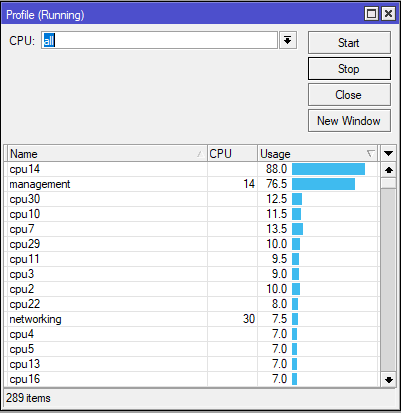Open a New Window

pyautogui.click(x=349, y=121)
